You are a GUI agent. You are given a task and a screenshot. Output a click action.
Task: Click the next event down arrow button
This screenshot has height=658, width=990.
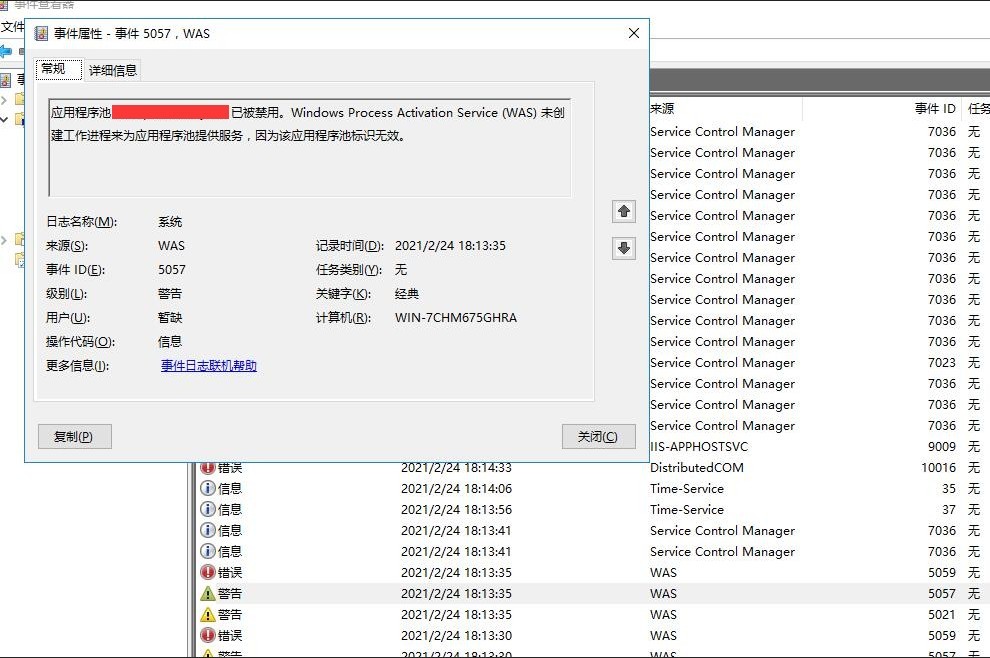[x=624, y=248]
